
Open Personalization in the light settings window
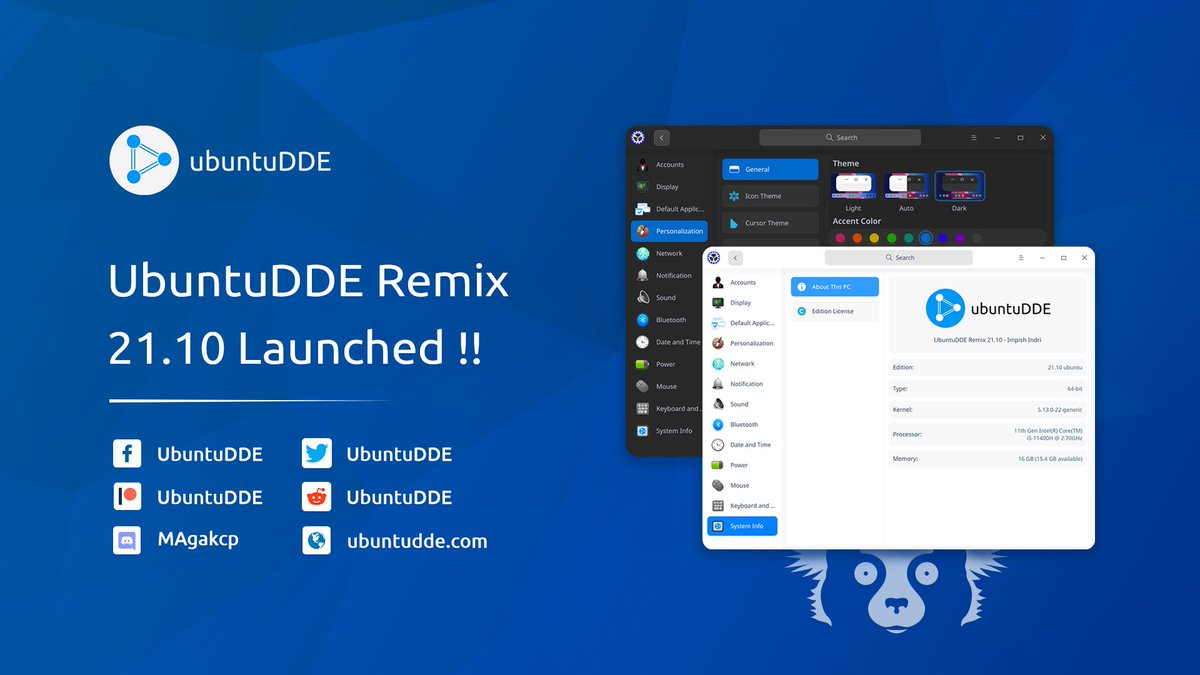[x=742, y=343]
